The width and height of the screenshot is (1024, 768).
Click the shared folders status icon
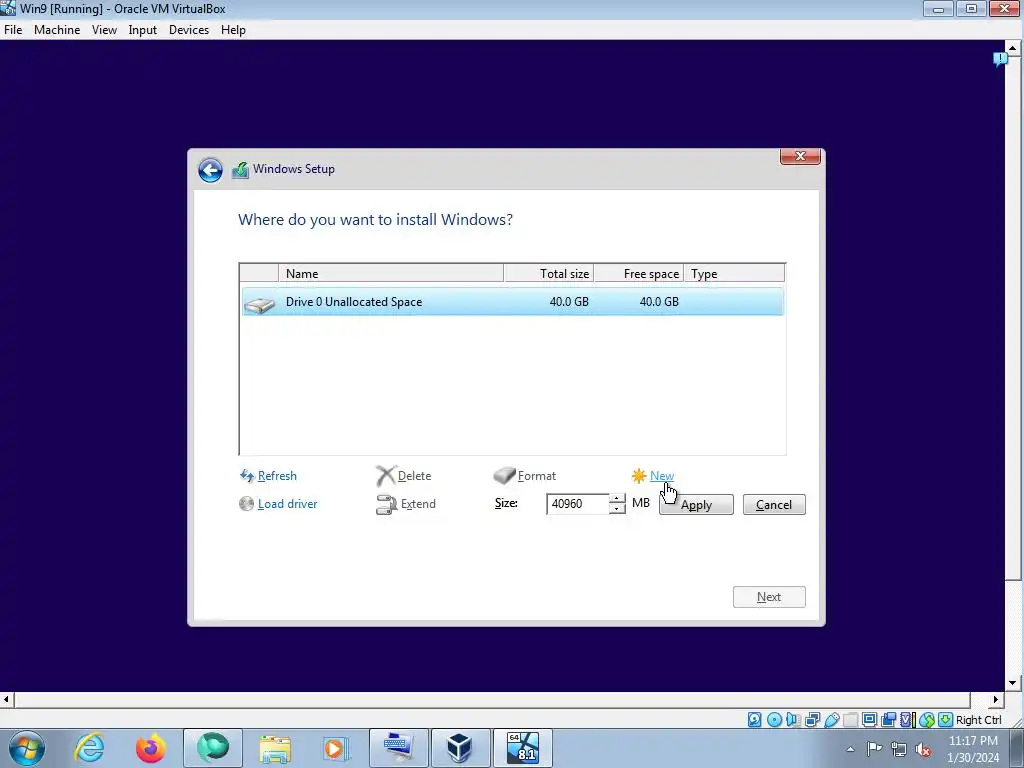click(x=850, y=720)
